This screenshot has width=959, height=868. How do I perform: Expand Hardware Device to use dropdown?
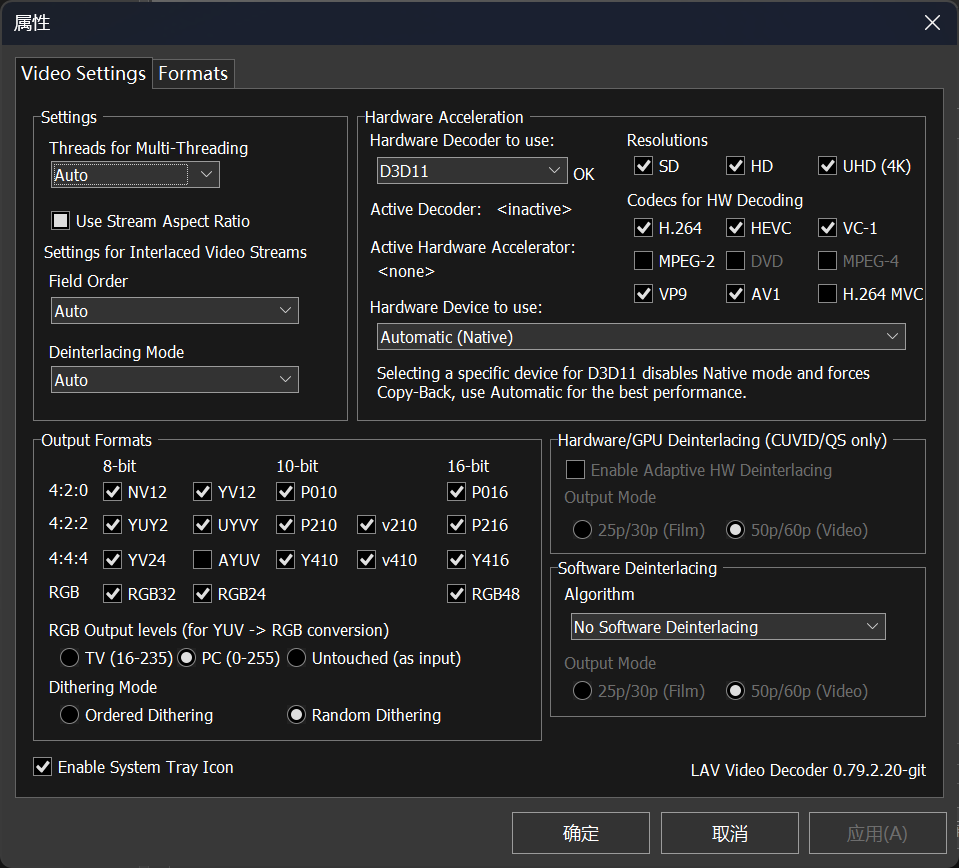point(641,337)
